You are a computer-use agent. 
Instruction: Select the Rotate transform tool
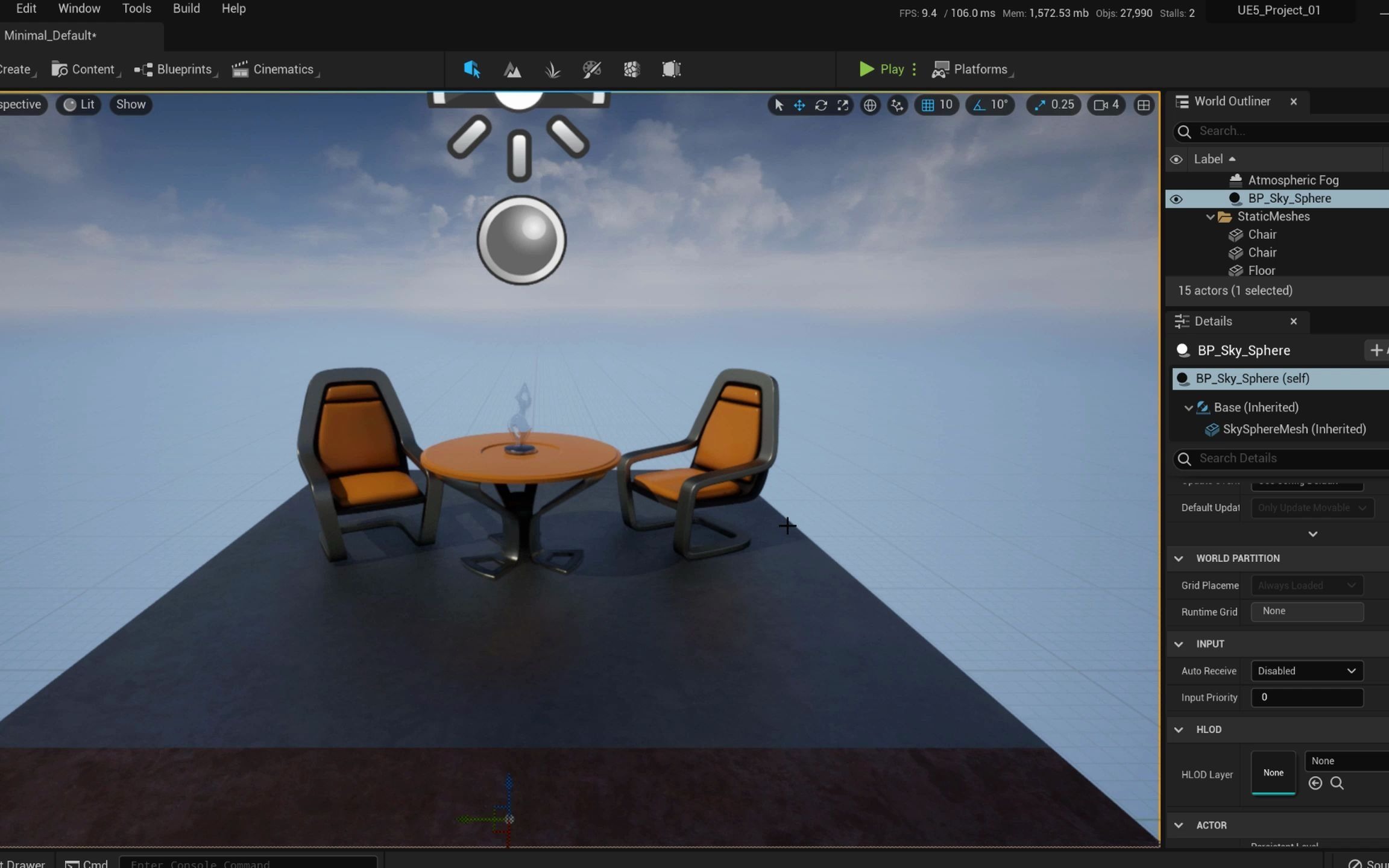coord(821,105)
